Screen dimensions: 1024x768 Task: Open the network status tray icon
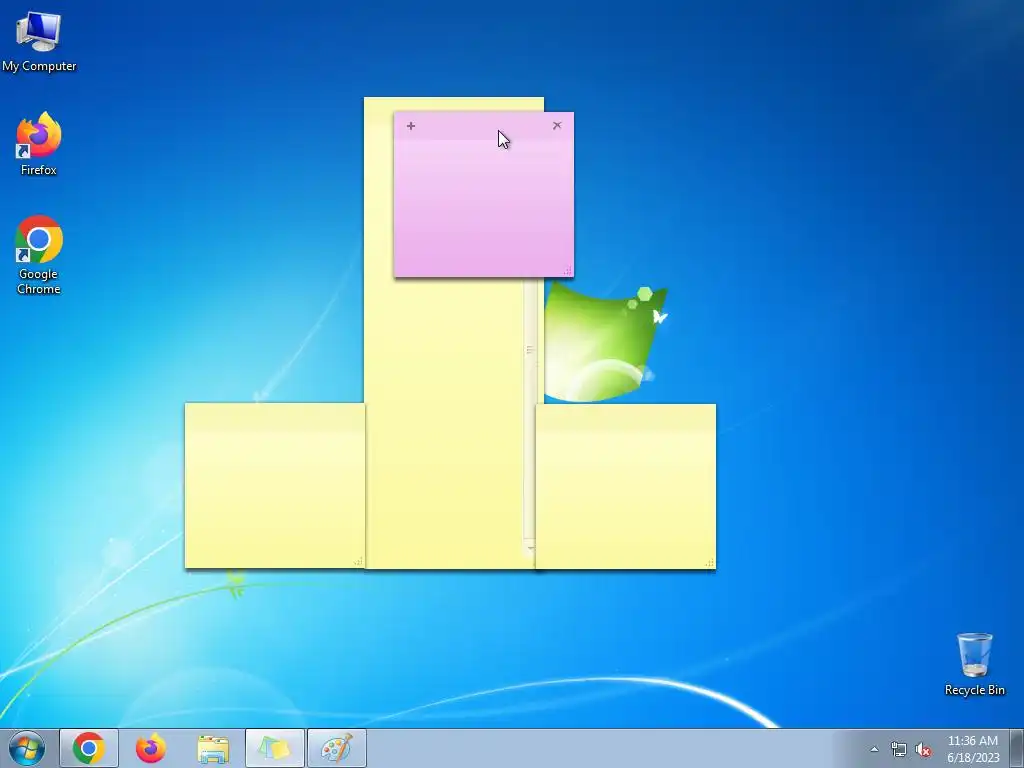click(x=899, y=749)
